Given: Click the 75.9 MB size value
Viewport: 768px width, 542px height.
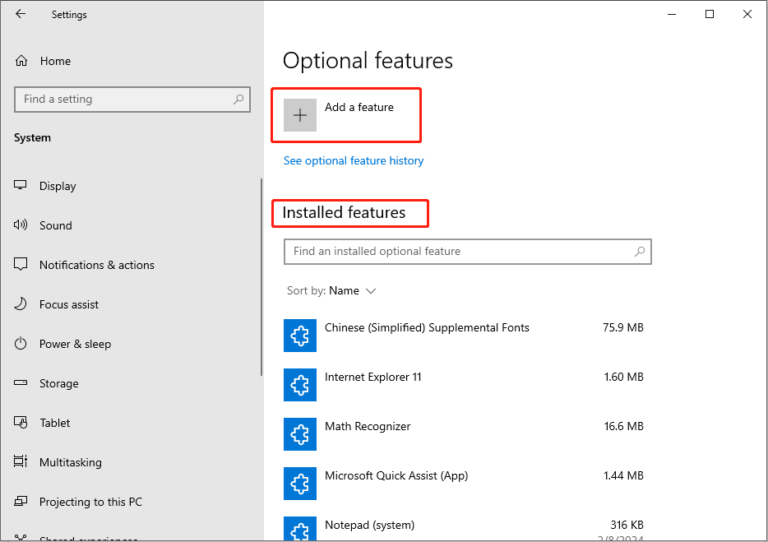Looking at the screenshot, I should [x=623, y=328].
